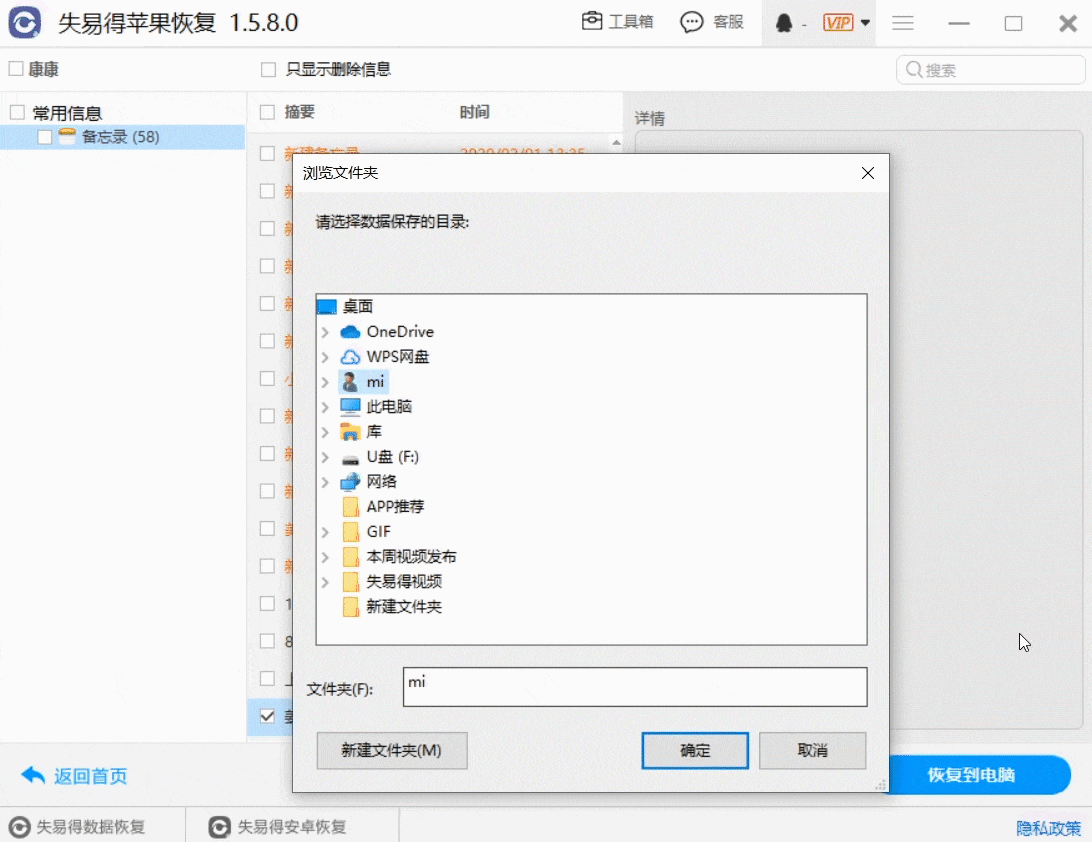The width and height of the screenshot is (1092, 842).
Task: Open the 工具箱 toolbox
Action: (617, 22)
